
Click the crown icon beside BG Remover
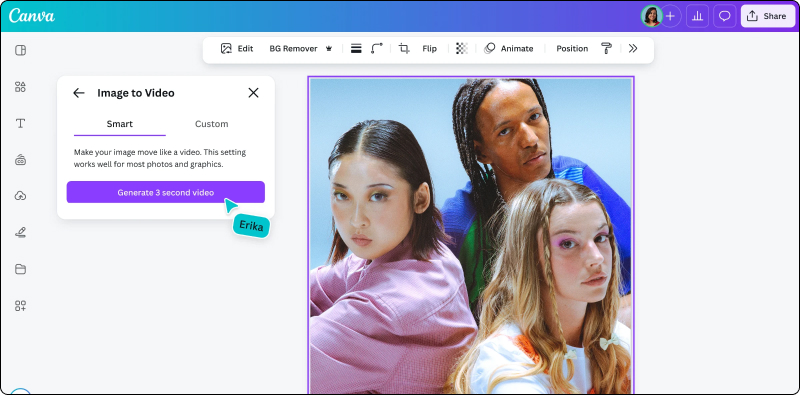point(329,49)
